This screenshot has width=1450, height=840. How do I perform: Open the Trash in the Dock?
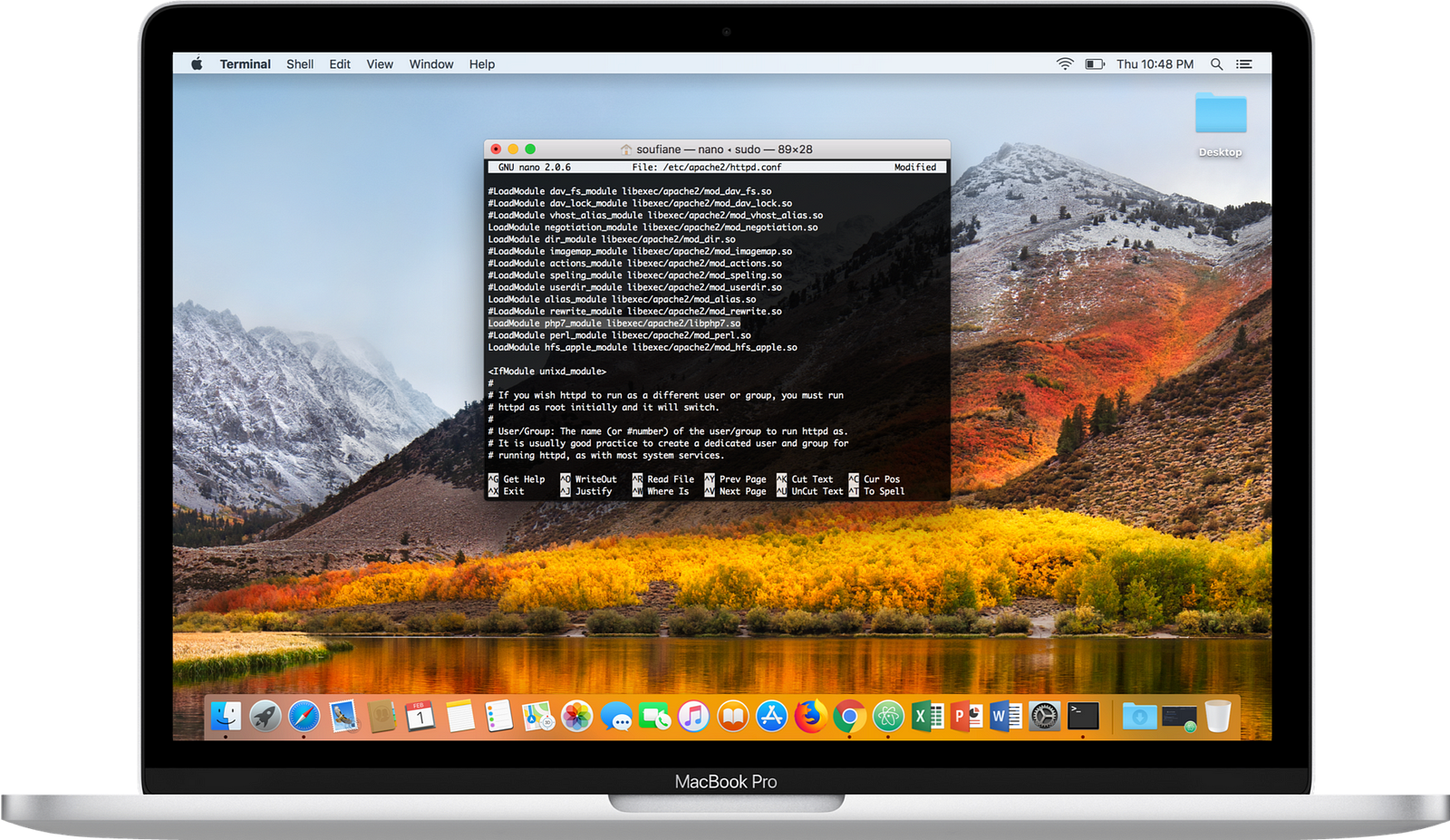(x=1218, y=716)
